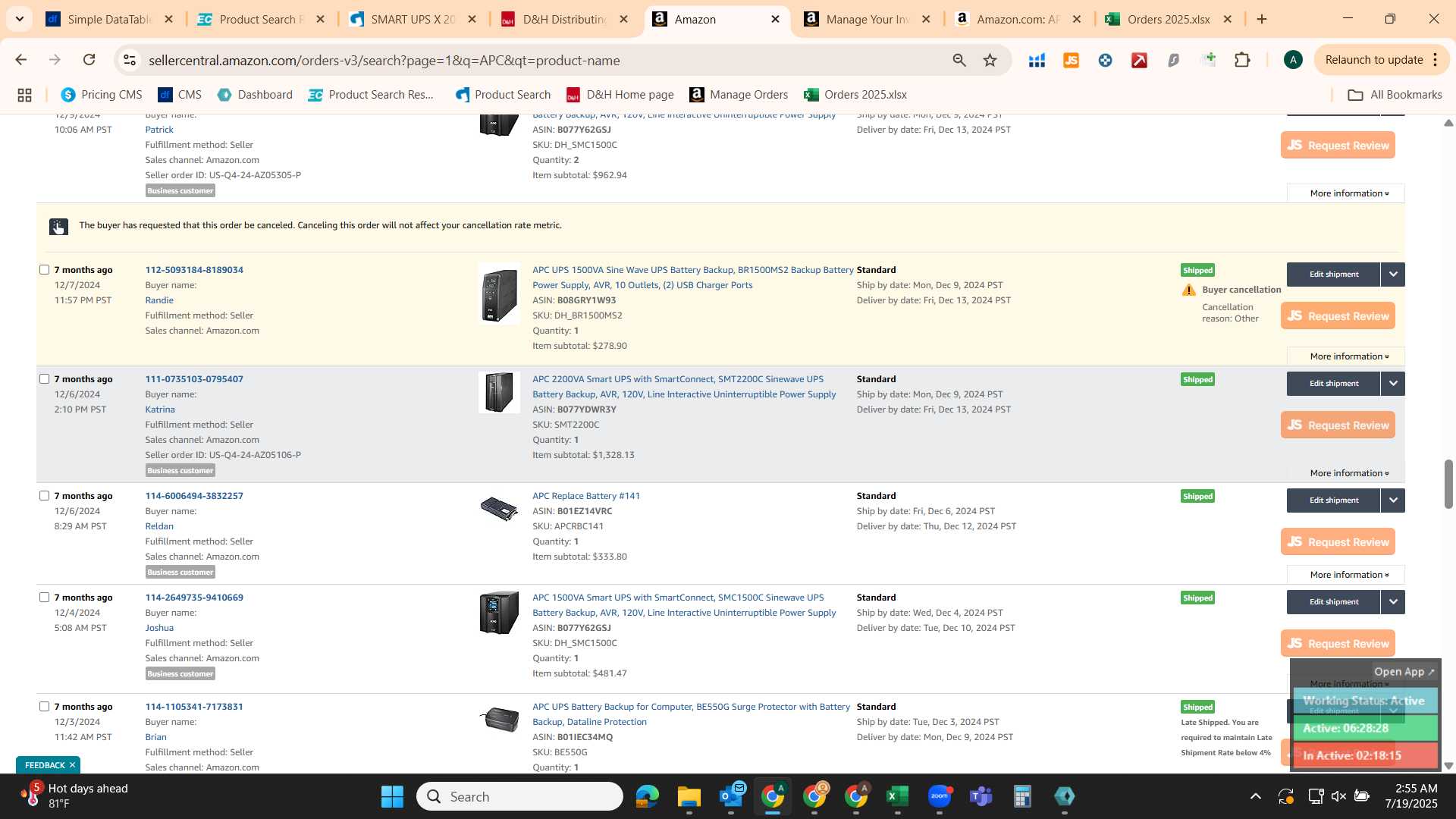This screenshot has width=1456, height=819.
Task: Expand More information for Patrick's order
Action: (x=1346, y=193)
